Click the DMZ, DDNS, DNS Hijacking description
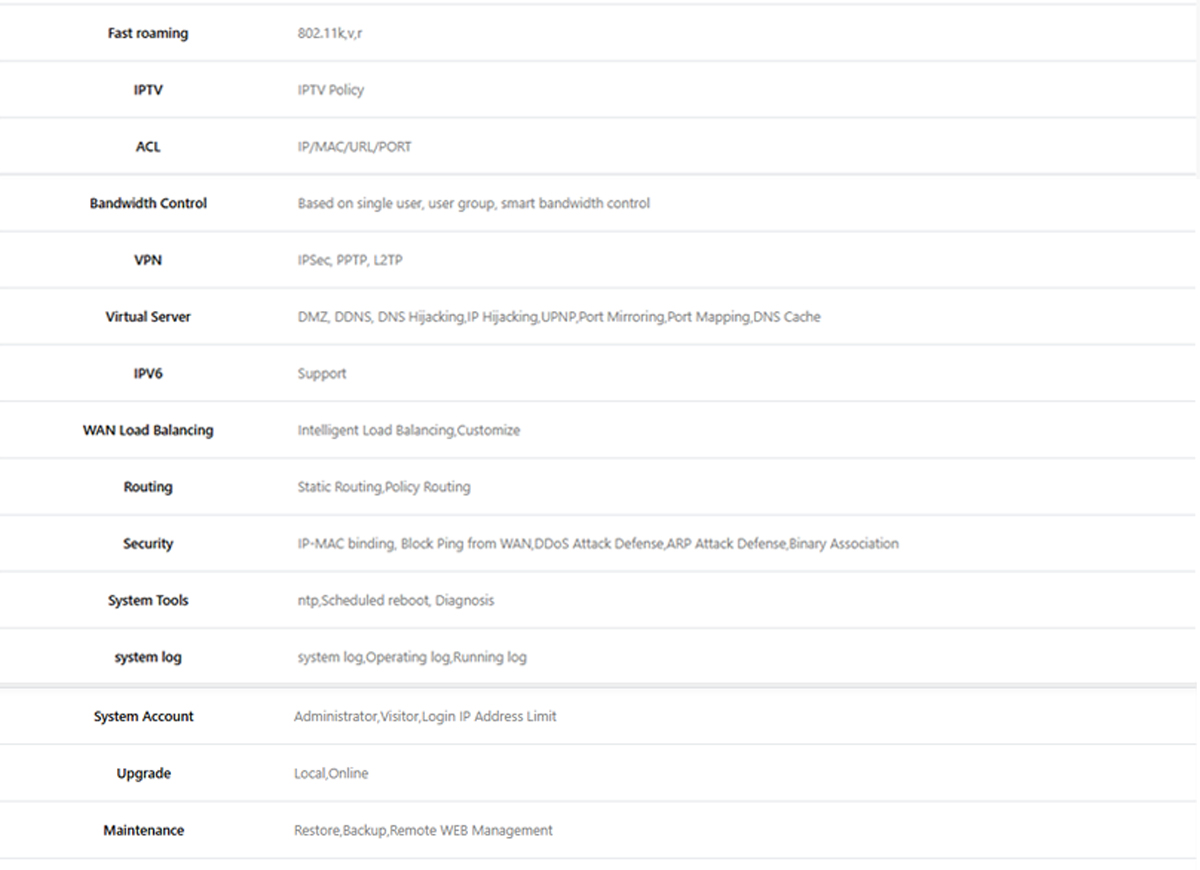The width and height of the screenshot is (1200, 870). 558,317
